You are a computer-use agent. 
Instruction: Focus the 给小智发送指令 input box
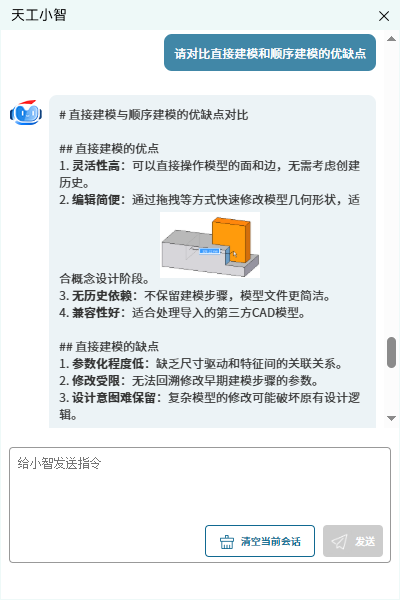click(200, 486)
